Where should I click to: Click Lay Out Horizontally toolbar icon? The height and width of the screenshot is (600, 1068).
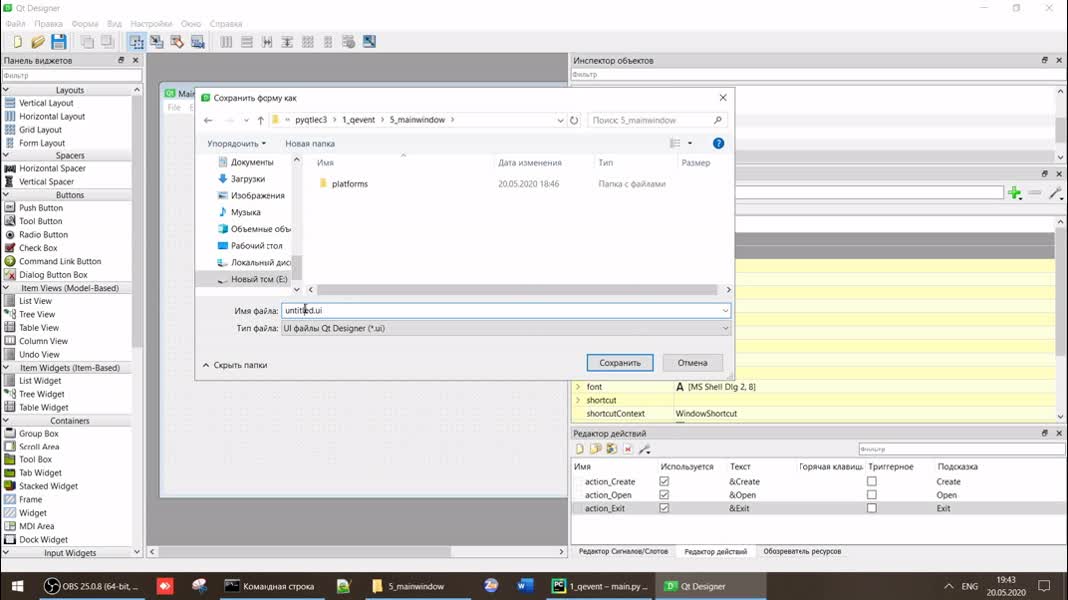tap(226, 42)
